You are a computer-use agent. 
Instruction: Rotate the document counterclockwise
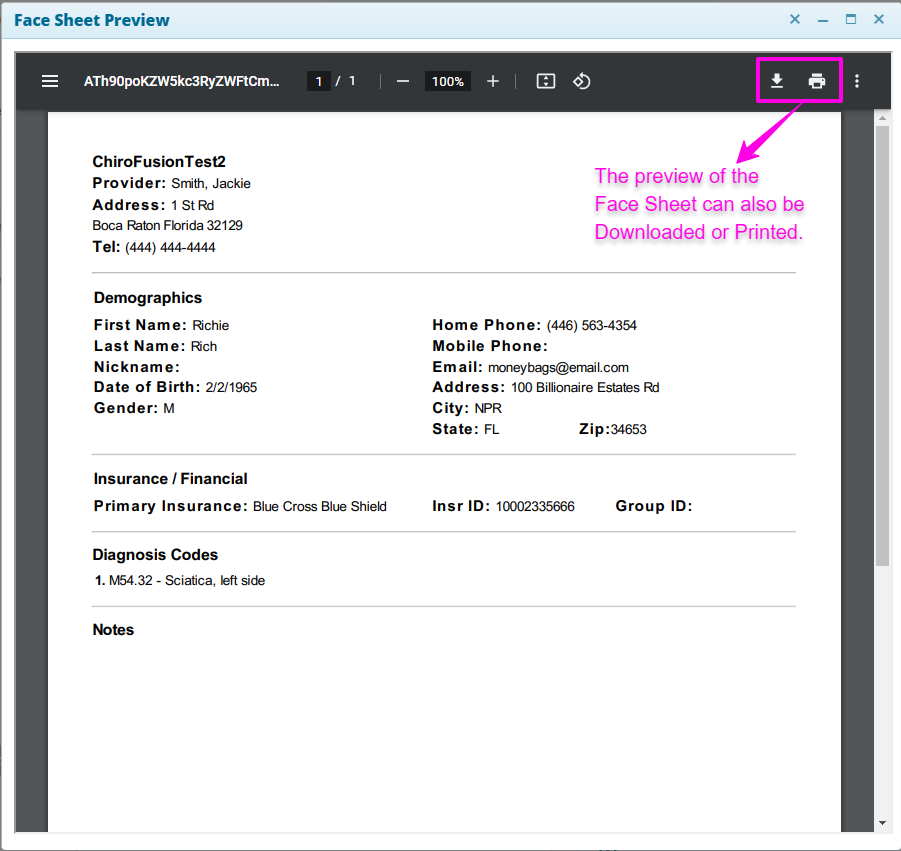coord(582,81)
